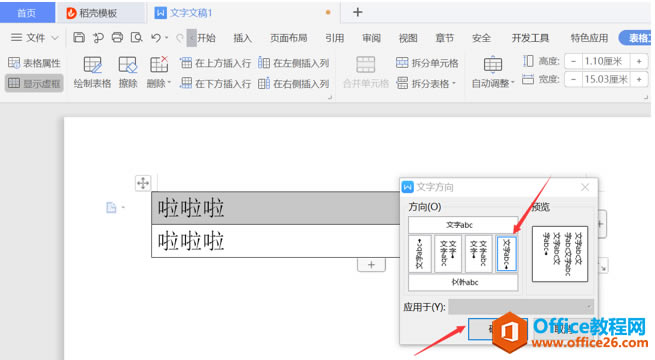Click the save document icon

(79, 38)
